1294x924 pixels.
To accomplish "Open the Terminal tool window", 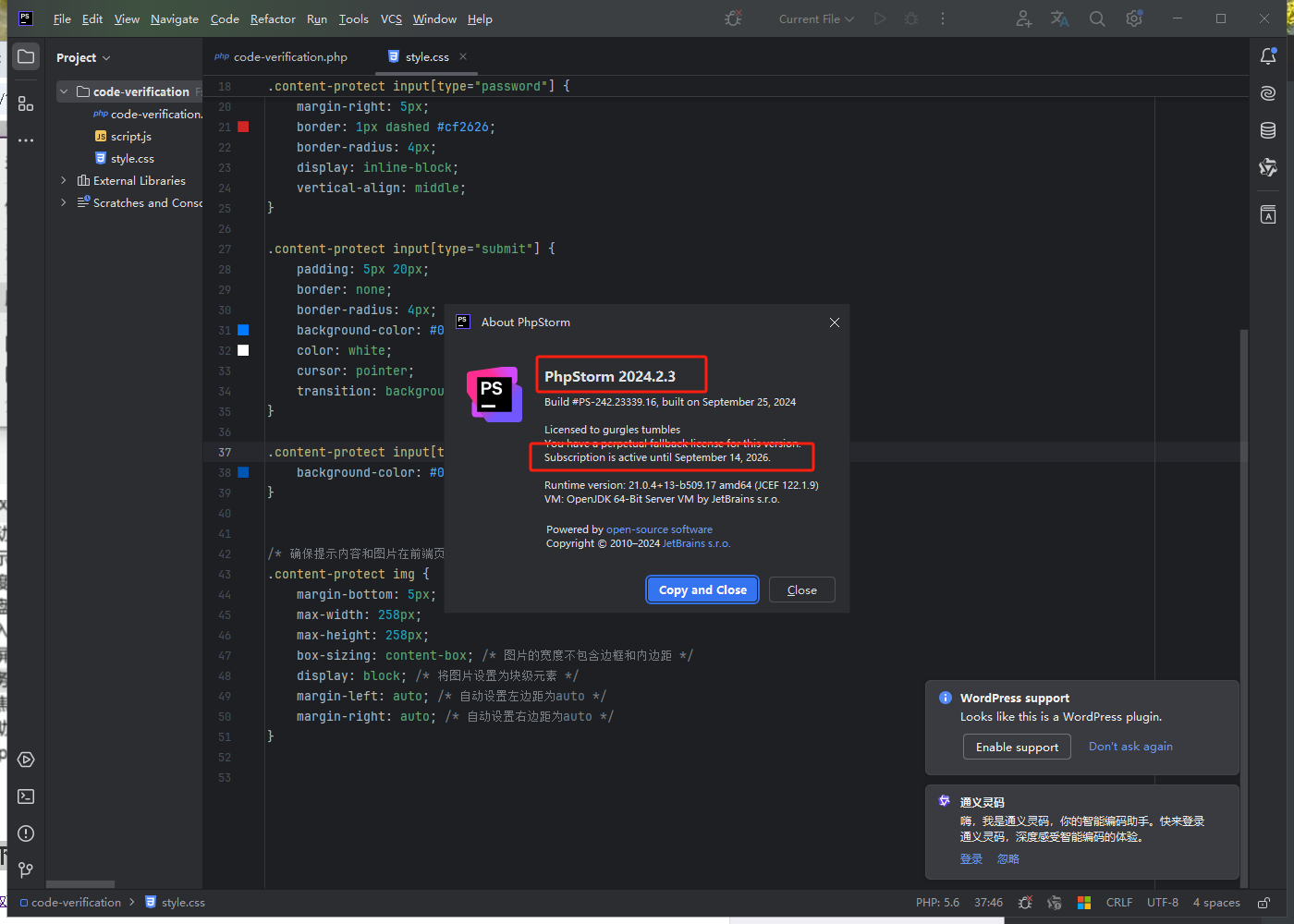I will (26, 796).
